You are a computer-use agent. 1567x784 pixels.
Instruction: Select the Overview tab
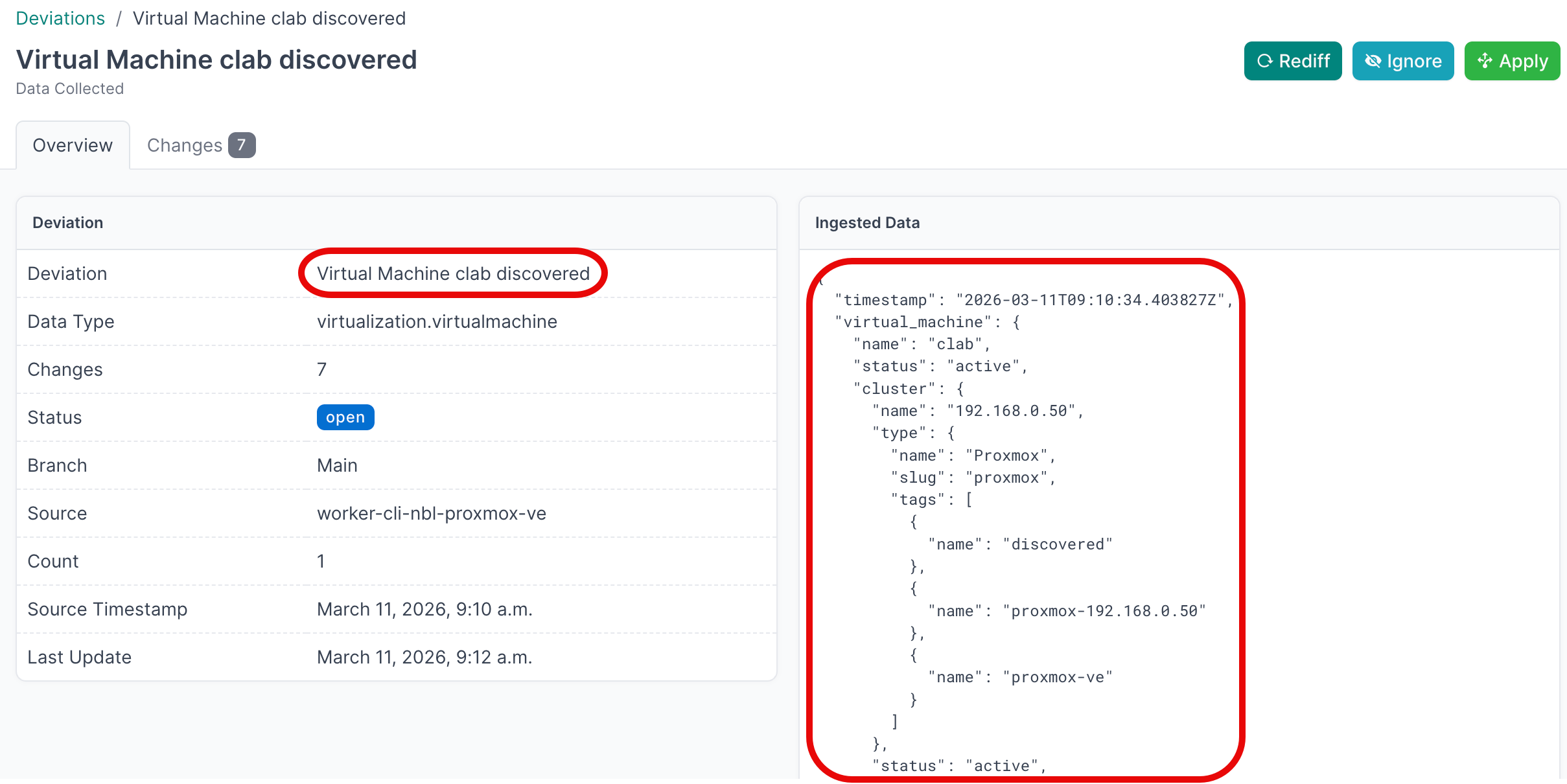[x=72, y=144]
